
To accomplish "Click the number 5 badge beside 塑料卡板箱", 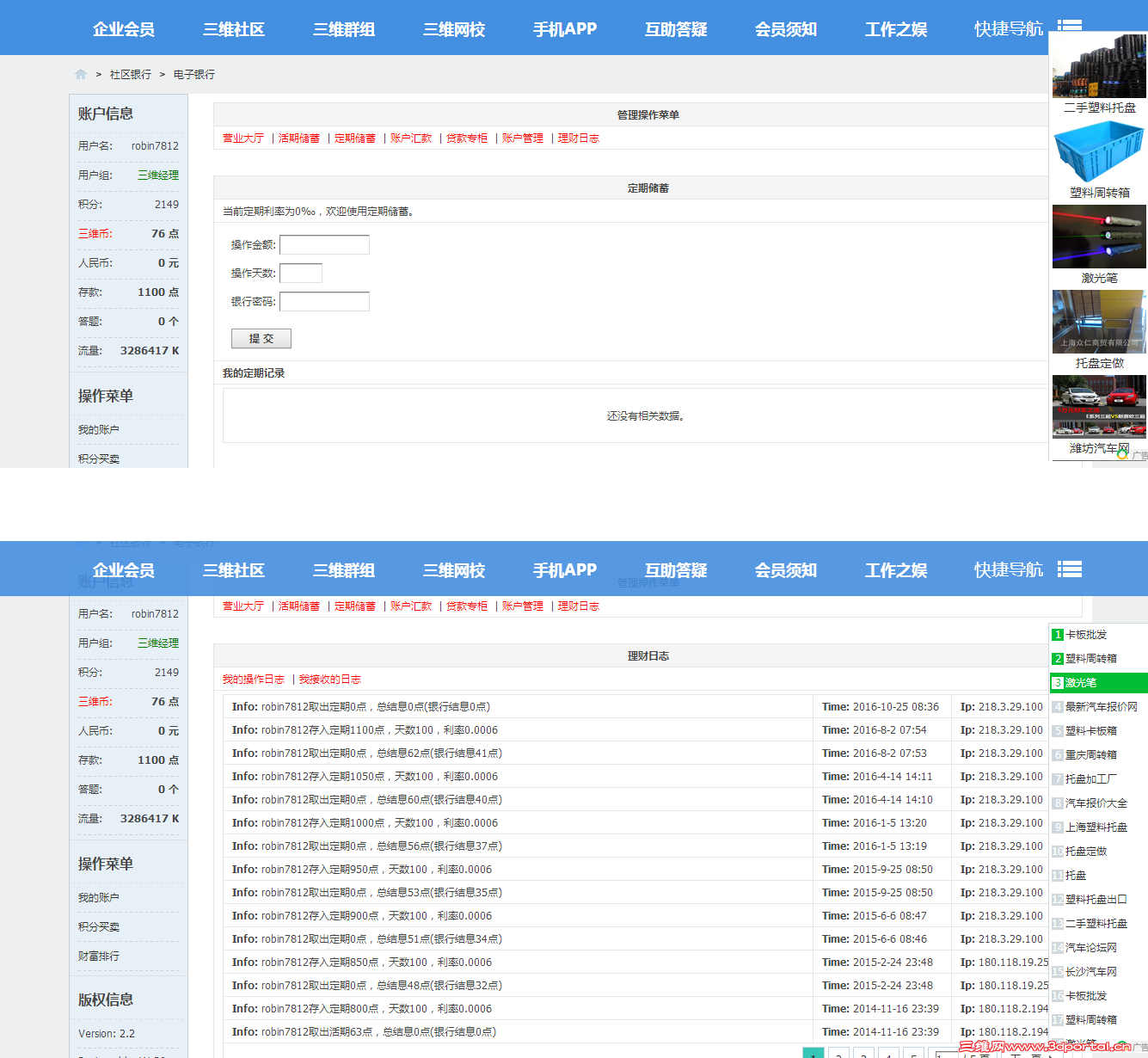I will 1058,731.
